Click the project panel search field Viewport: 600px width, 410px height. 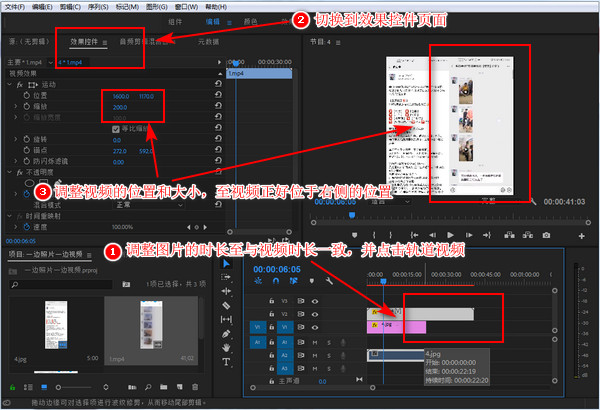pyautogui.click(x=60, y=284)
